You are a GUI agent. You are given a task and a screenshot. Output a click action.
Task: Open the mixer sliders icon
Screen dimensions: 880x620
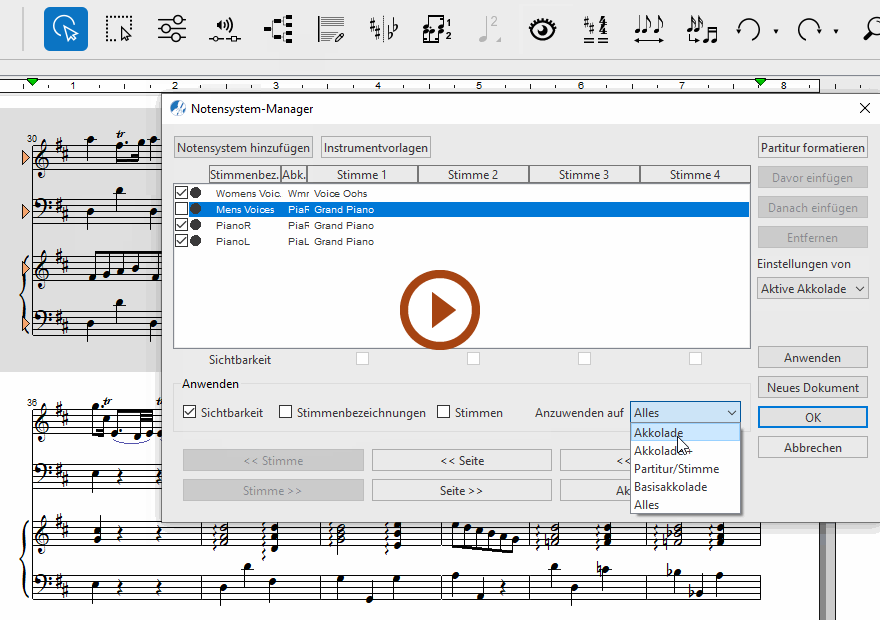click(x=172, y=29)
